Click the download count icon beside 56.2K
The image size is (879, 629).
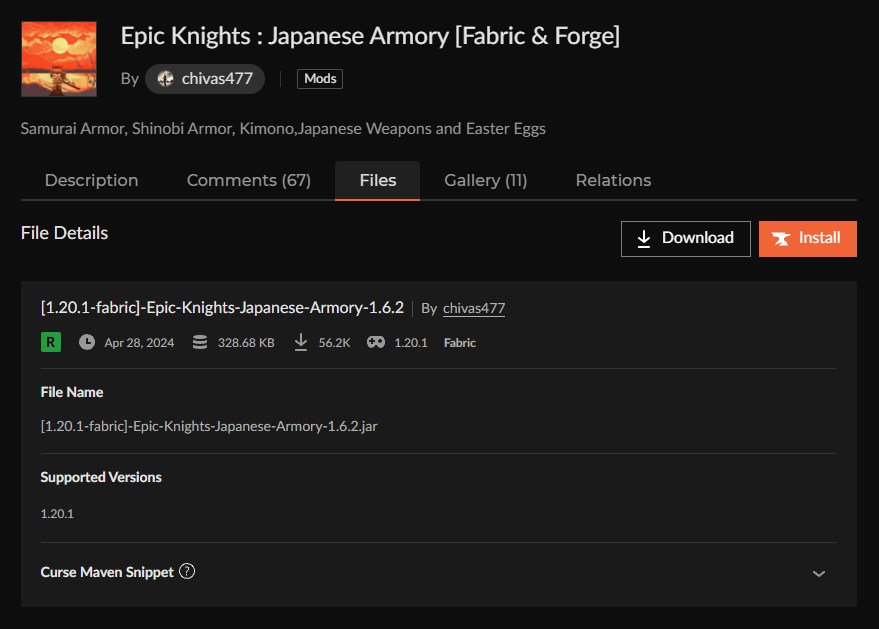[x=300, y=342]
